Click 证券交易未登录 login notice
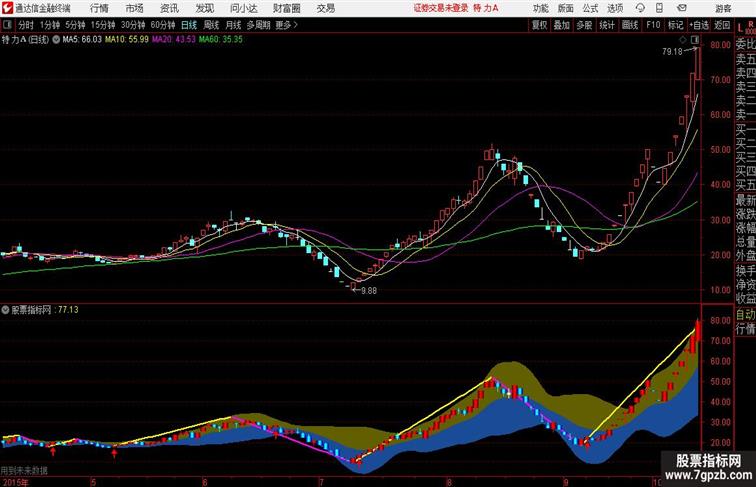This screenshot has width=756, height=487. tap(441, 8)
